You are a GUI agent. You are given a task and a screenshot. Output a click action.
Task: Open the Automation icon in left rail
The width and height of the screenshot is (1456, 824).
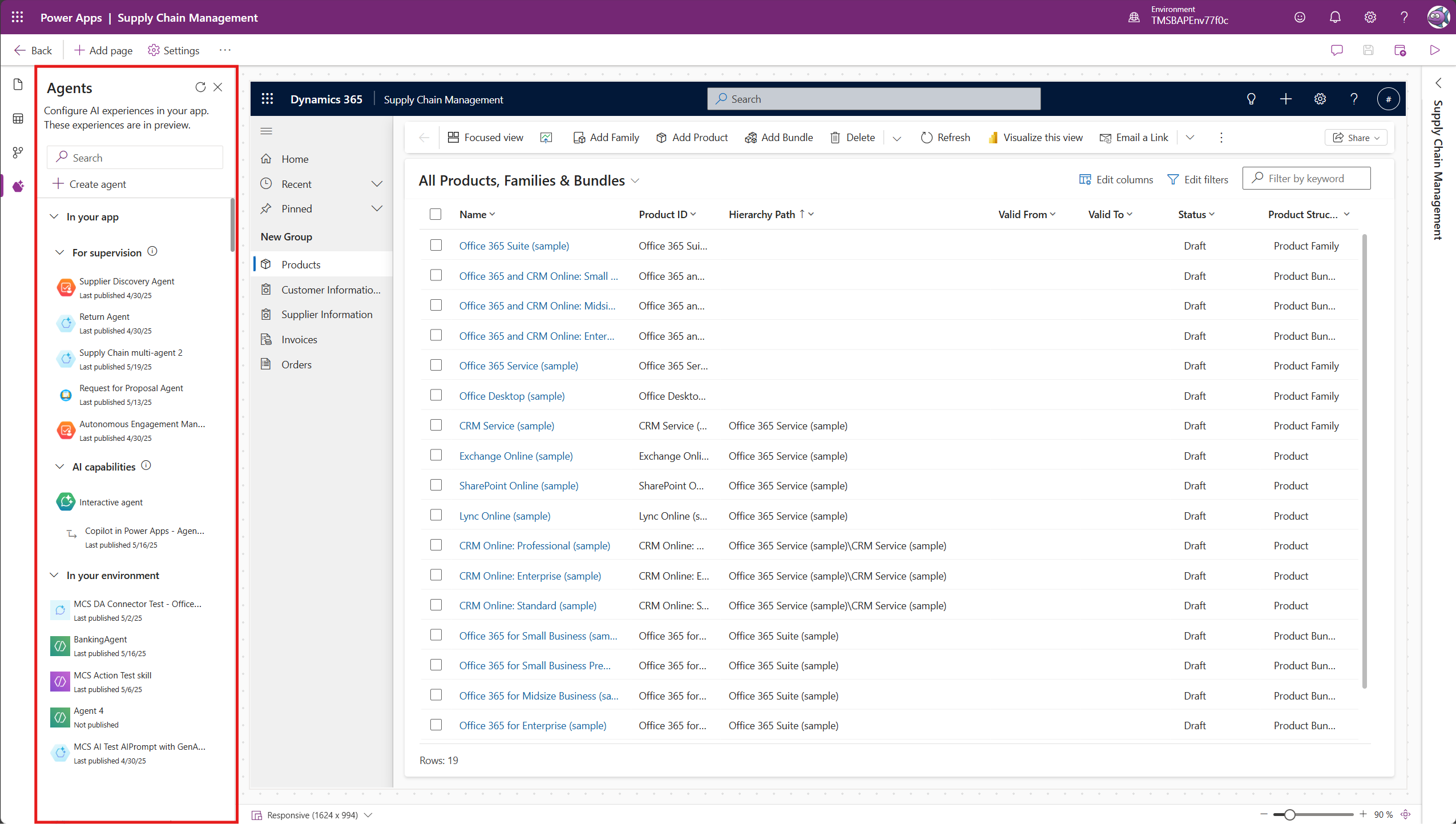(x=18, y=152)
